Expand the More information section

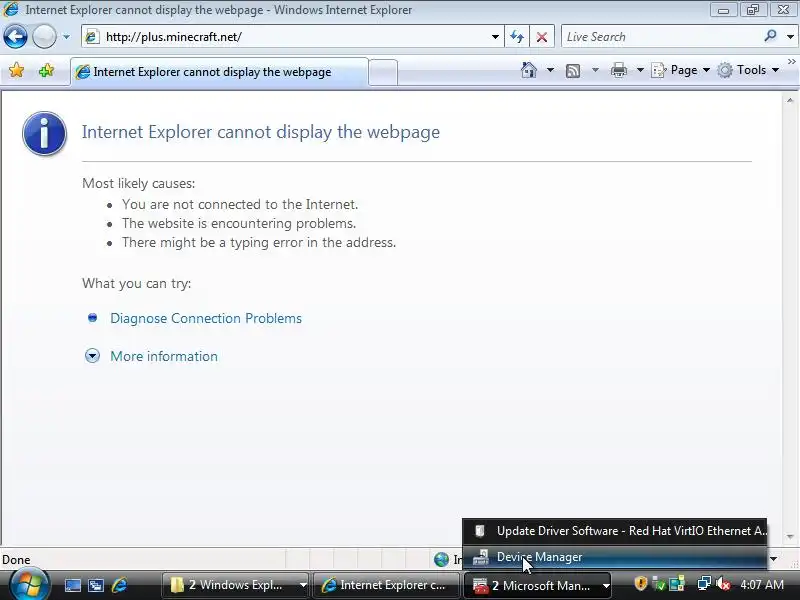click(x=92, y=356)
